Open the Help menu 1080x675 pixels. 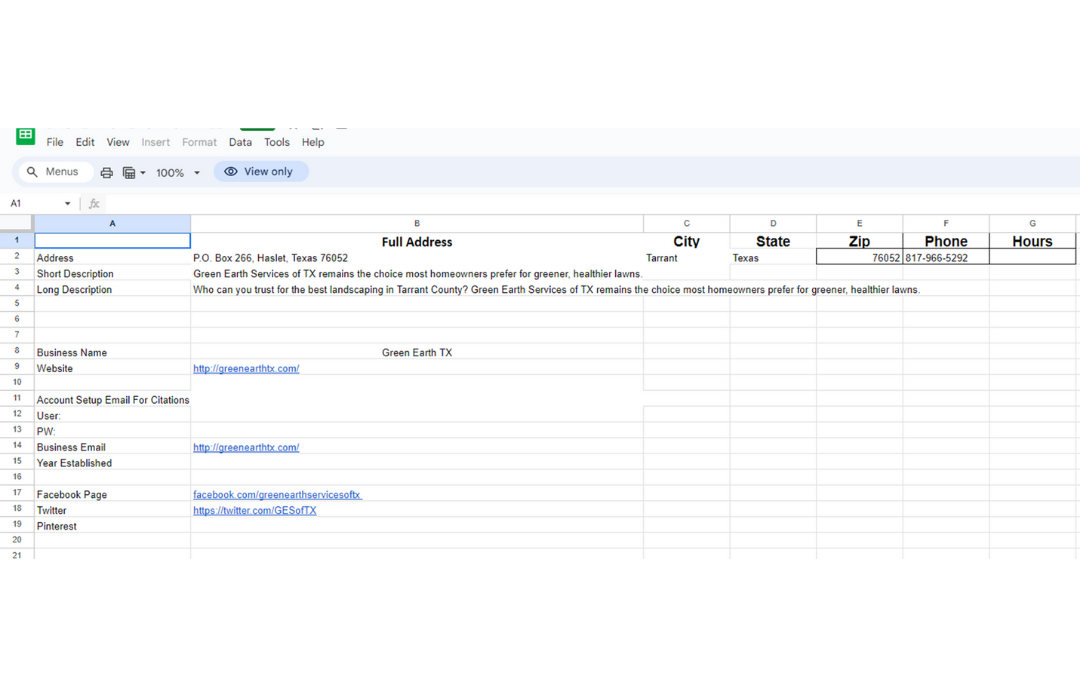click(313, 142)
